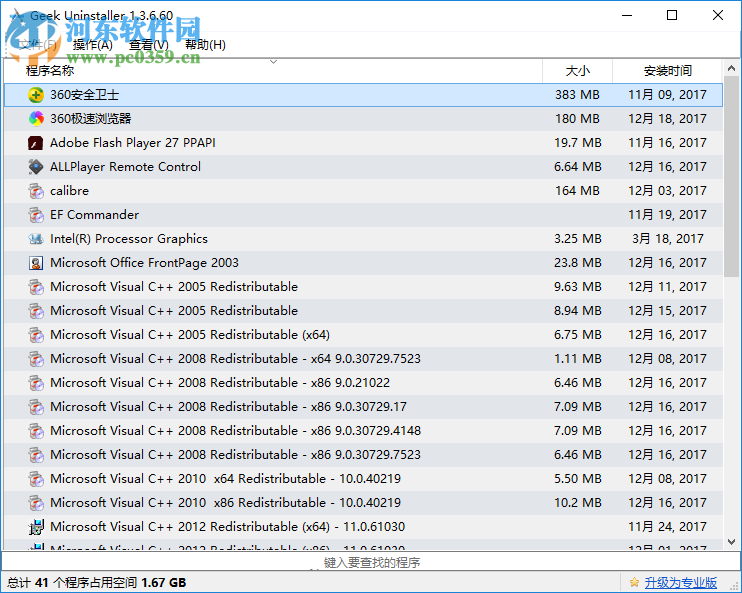Image resolution: width=742 pixels, height=593 pixels.
Task: Click icon of Visual C++ 2008 x86 9.0.30729.4148
Action: coord(36,431)
